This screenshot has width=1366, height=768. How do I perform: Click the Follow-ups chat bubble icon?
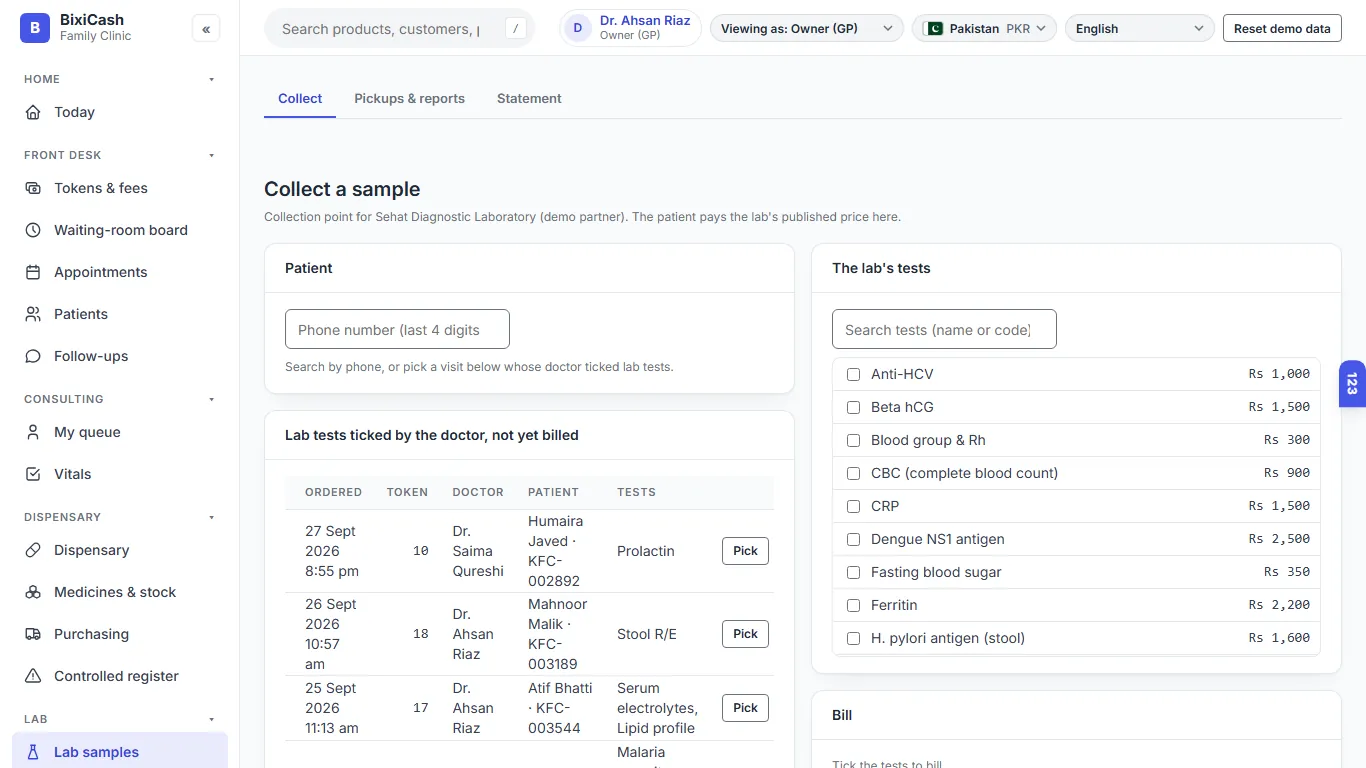click(33, 356)
